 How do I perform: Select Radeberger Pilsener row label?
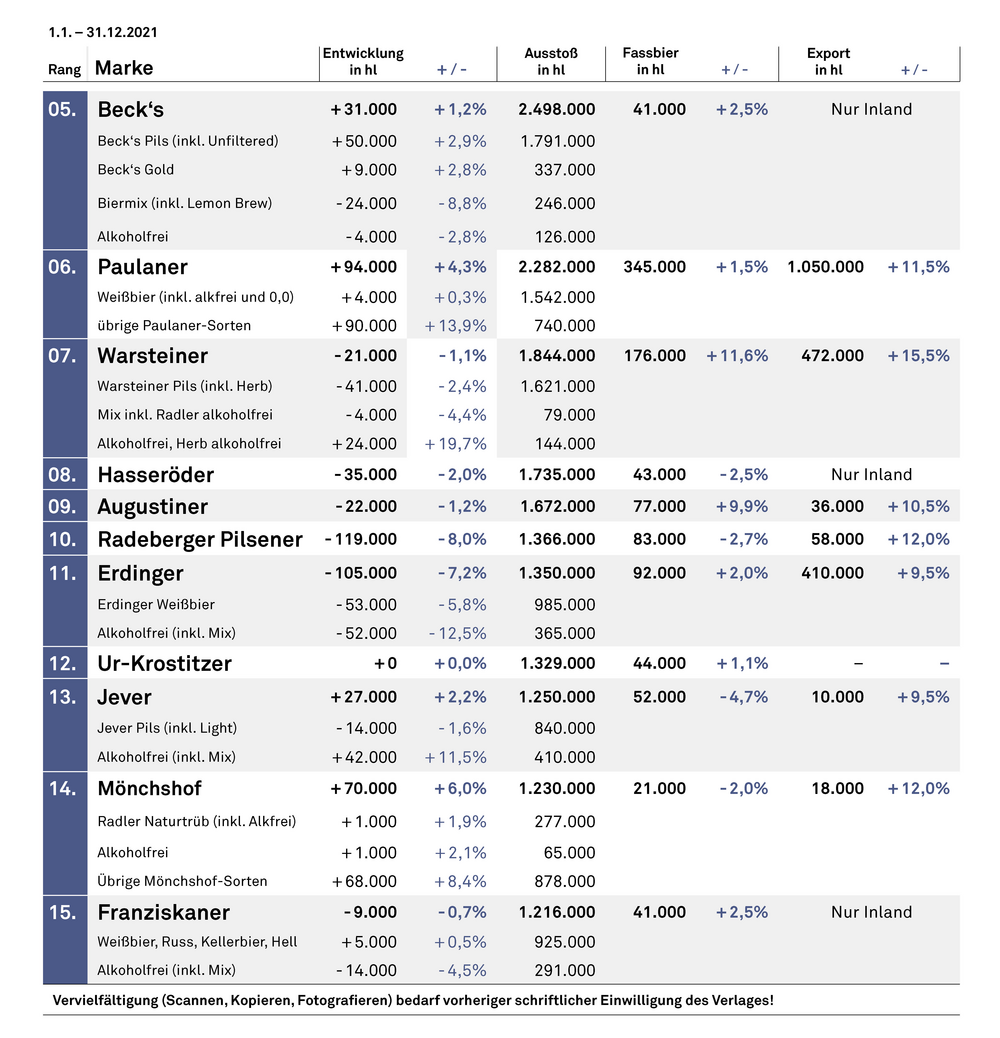pos(199,539)
